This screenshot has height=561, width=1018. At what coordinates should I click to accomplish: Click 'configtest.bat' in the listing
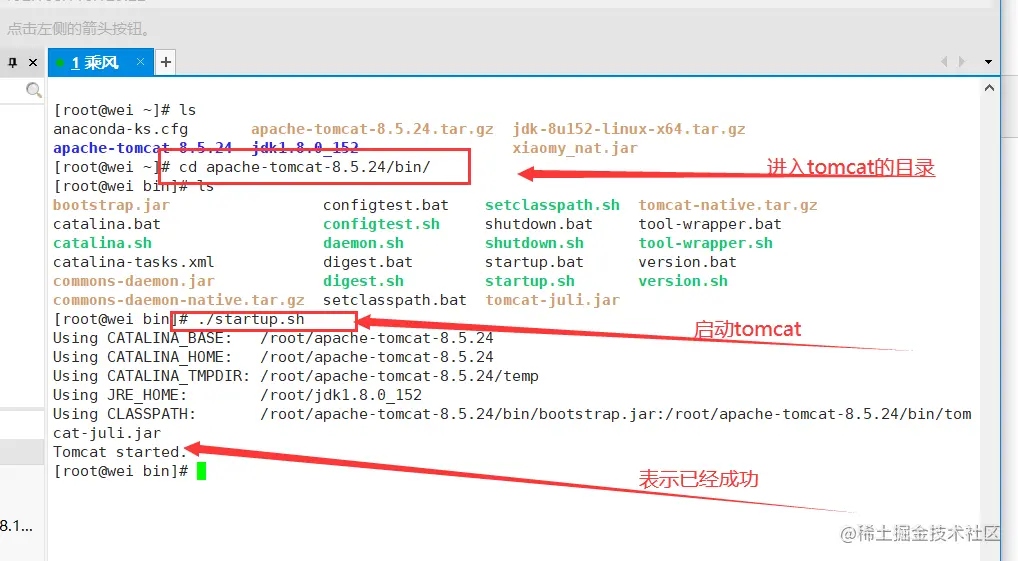point(386,205)
